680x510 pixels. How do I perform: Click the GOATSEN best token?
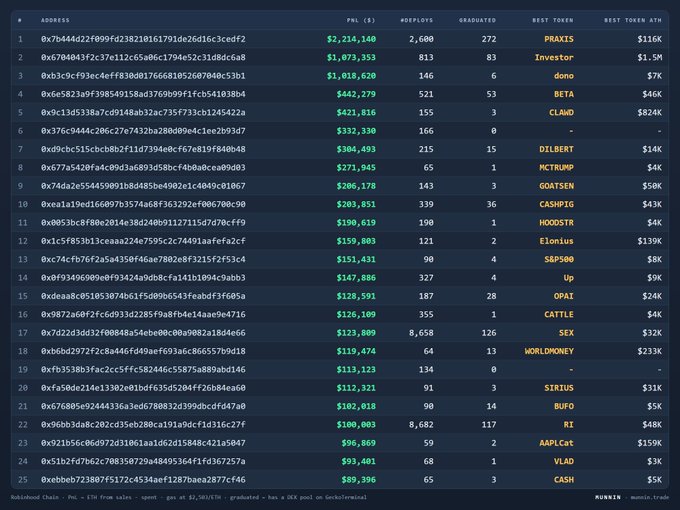coord(556,186)
